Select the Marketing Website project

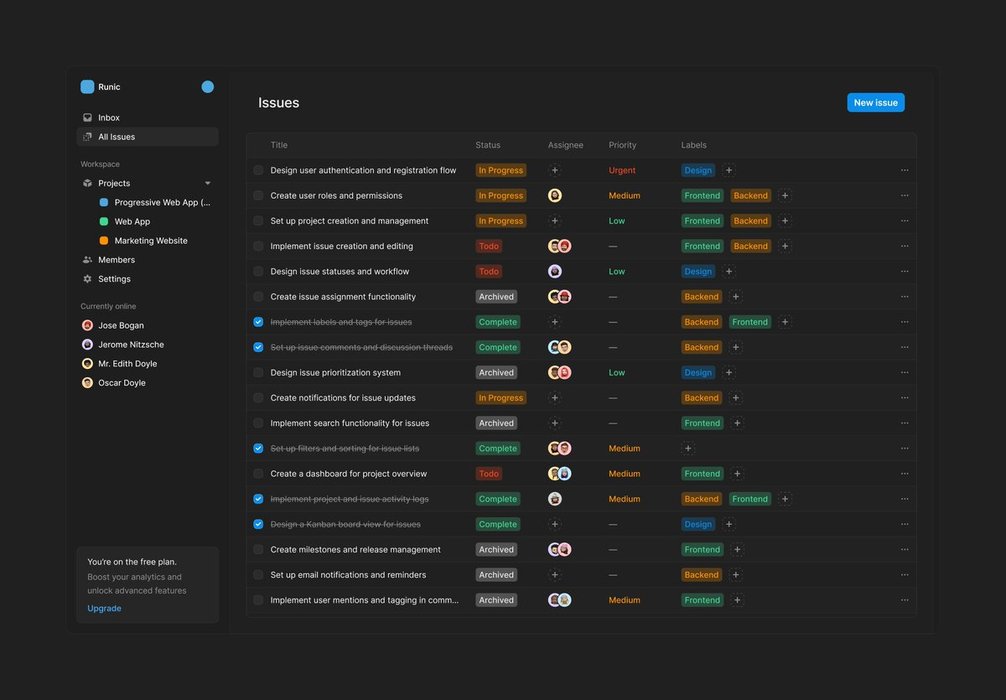150,241
